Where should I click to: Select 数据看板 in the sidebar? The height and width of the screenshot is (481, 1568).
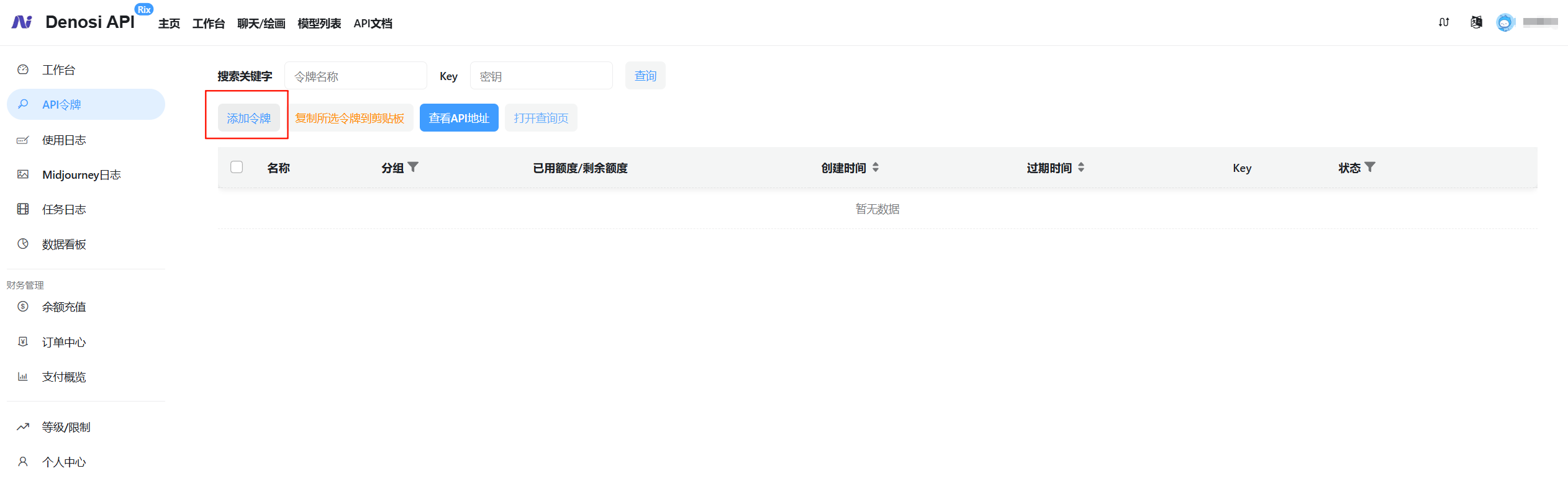click(86, 244)
